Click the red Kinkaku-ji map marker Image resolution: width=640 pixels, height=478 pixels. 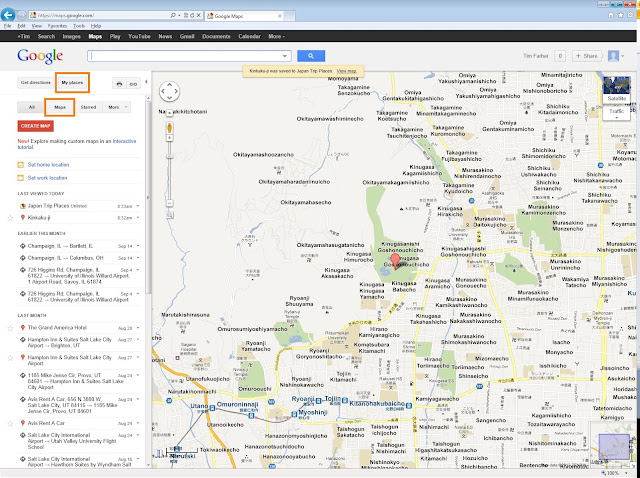click(x=395, y=261)
